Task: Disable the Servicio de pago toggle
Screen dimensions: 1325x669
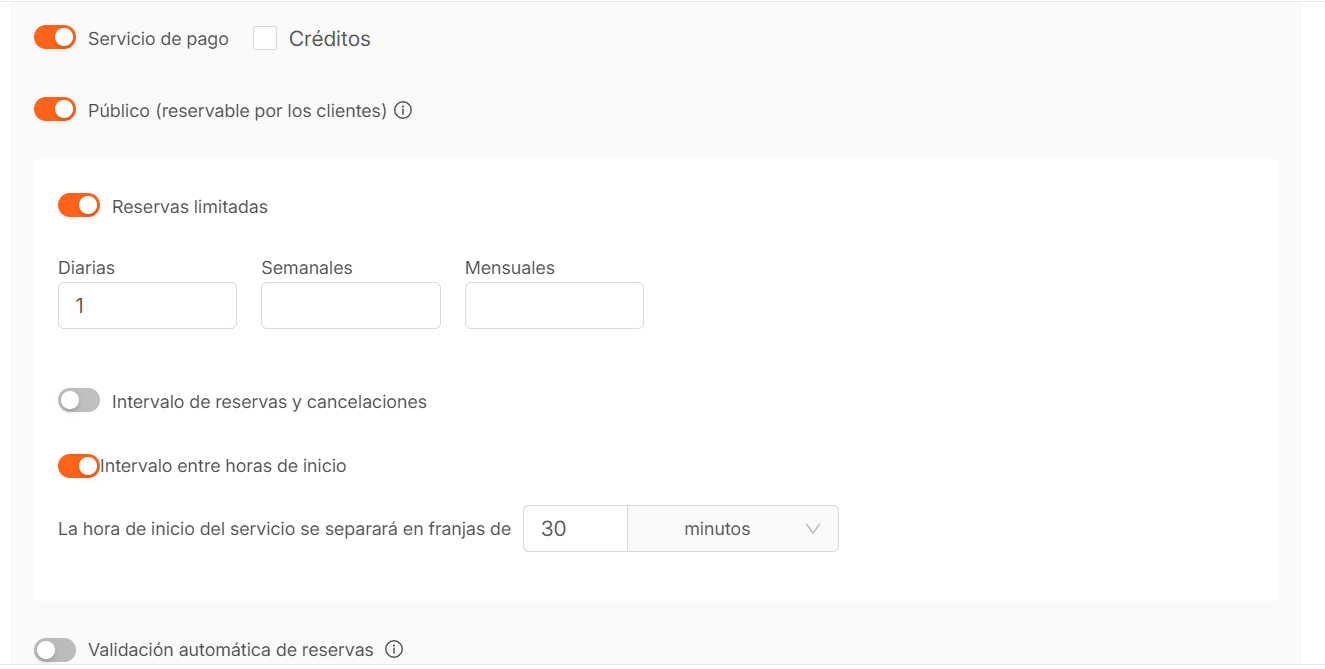Action: [x=55, y=38]
